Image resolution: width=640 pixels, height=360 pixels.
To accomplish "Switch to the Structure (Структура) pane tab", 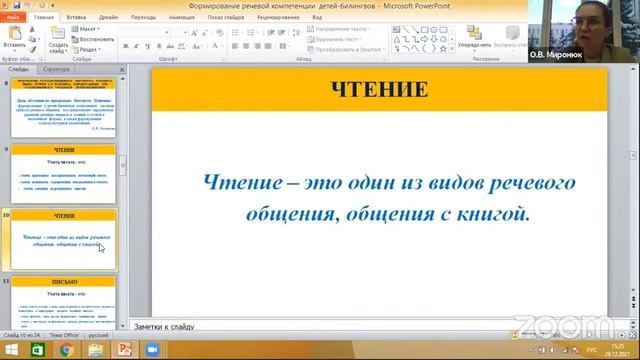I will point(56,69).
